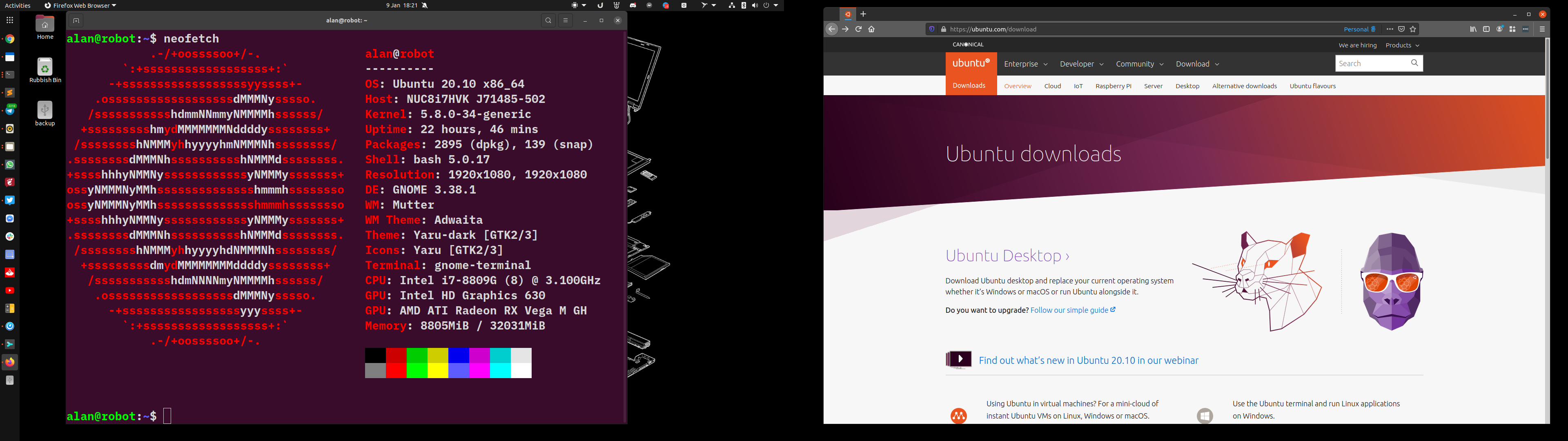The width and height of the screenshot is (1568, 441).
Task: Click Follow our simple guide link
Action: click(1073, 310)
